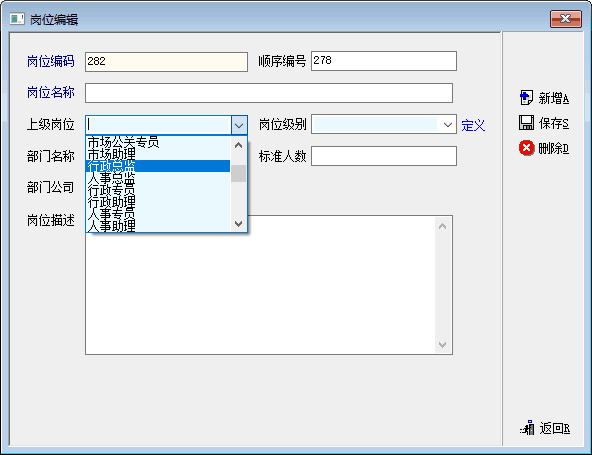
Task: Click the 保存S floppy disk icon
Action: point(526,123)
